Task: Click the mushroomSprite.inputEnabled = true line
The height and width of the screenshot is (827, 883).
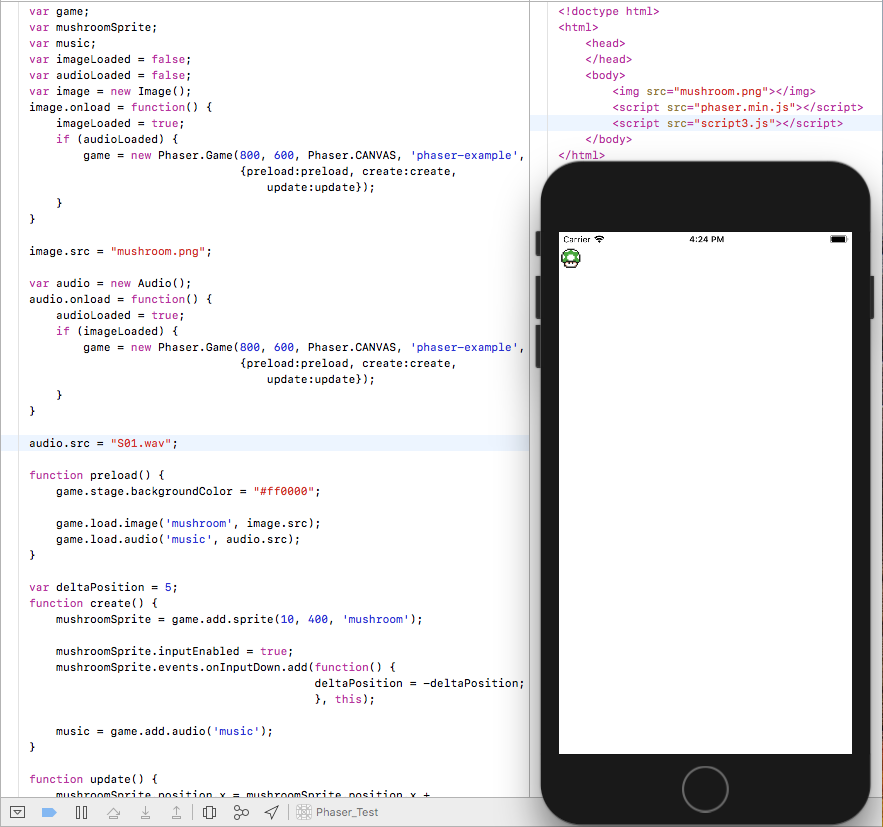Action: (x=175, y=651)
